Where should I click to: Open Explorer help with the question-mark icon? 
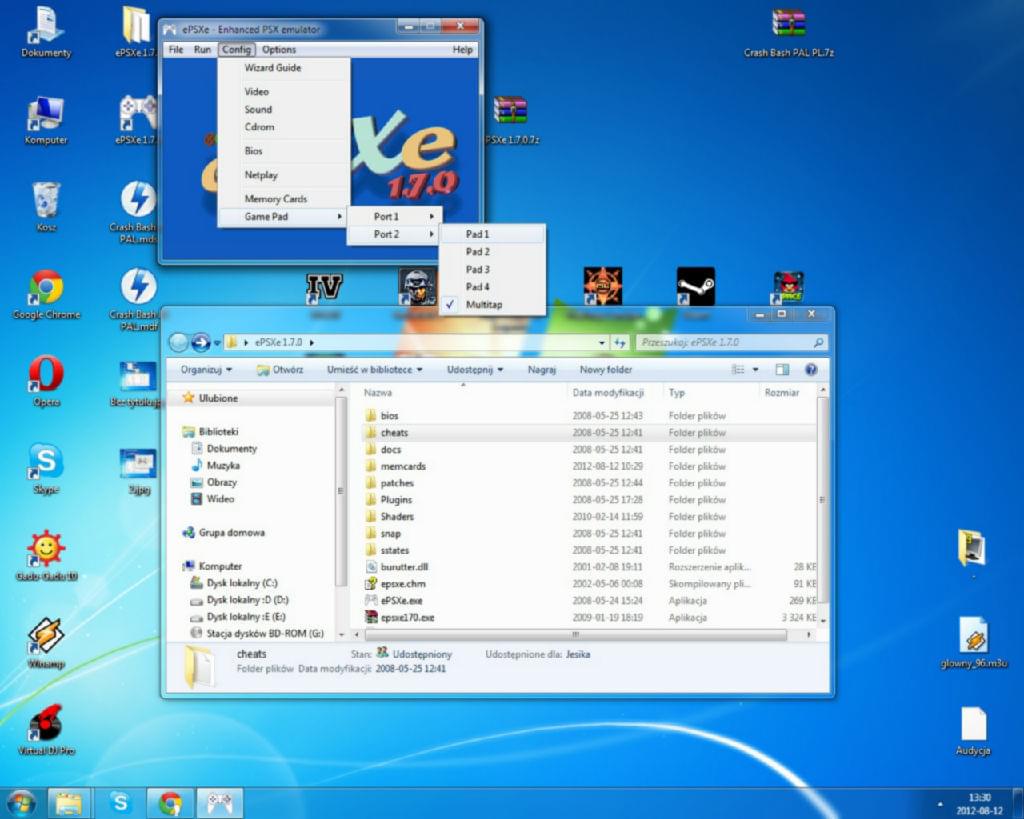point(811,370)
